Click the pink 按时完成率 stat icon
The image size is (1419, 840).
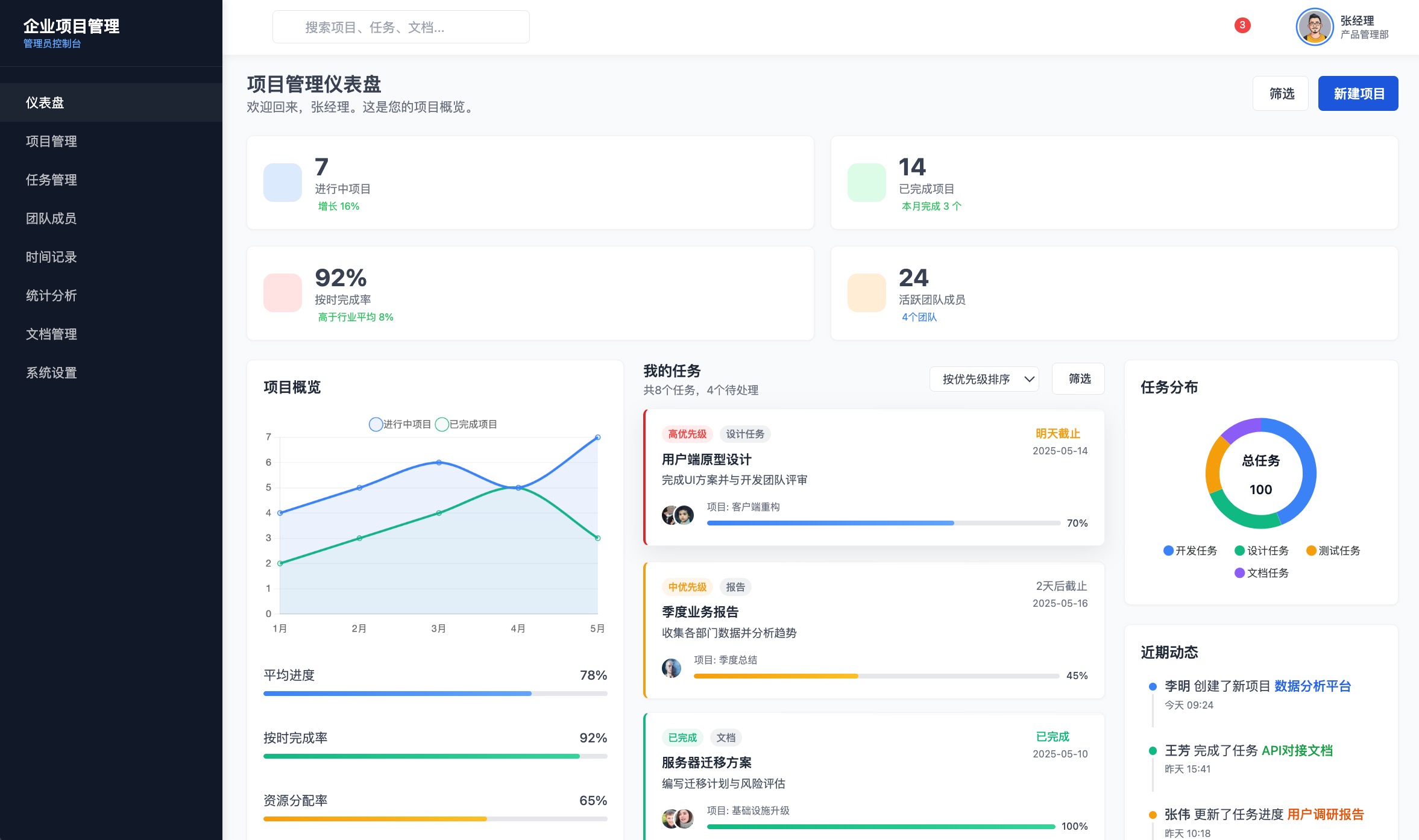pos(282,293)
